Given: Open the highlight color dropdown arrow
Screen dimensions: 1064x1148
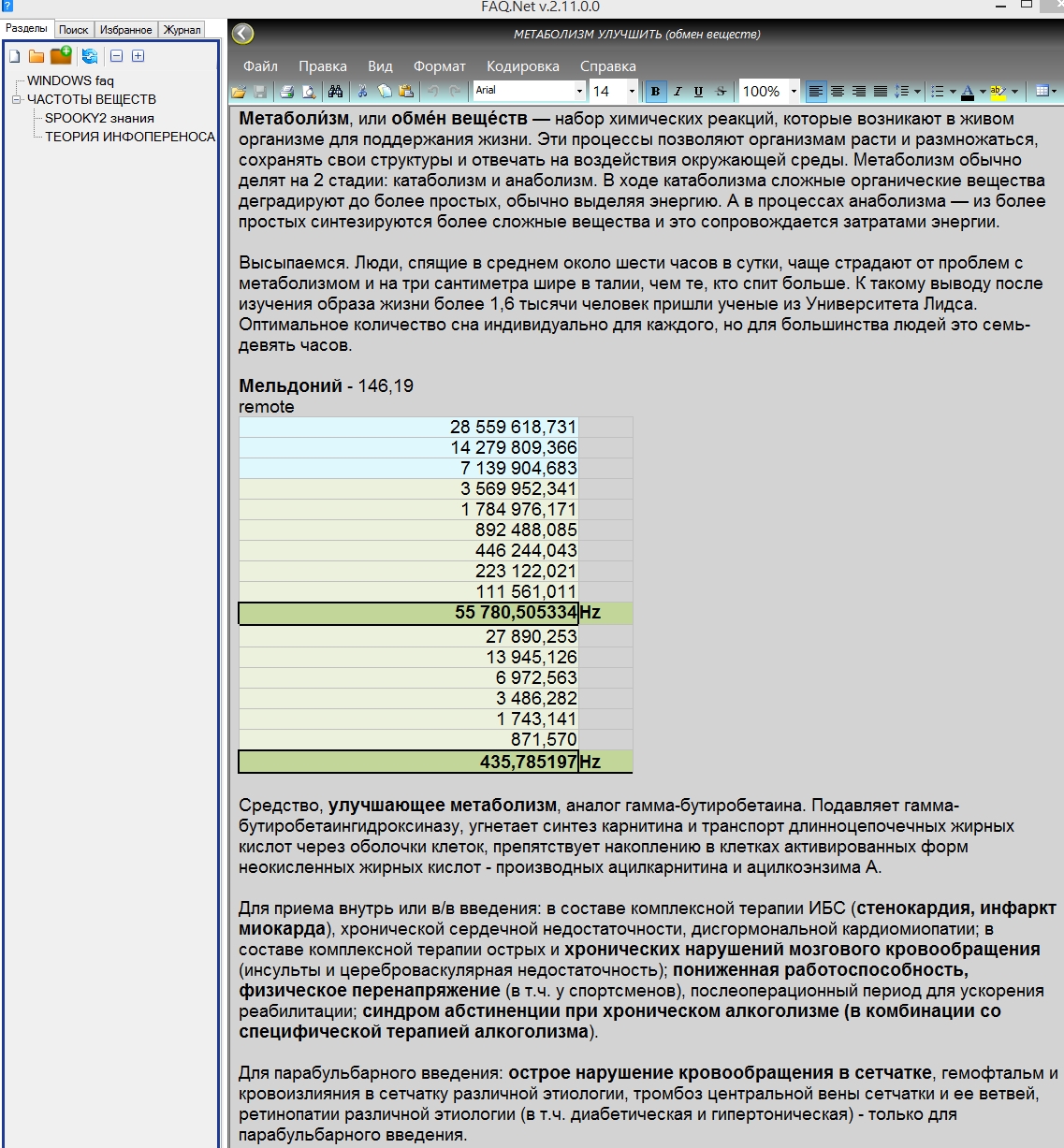Looking at the screenshot, I should coord(1015,92).
